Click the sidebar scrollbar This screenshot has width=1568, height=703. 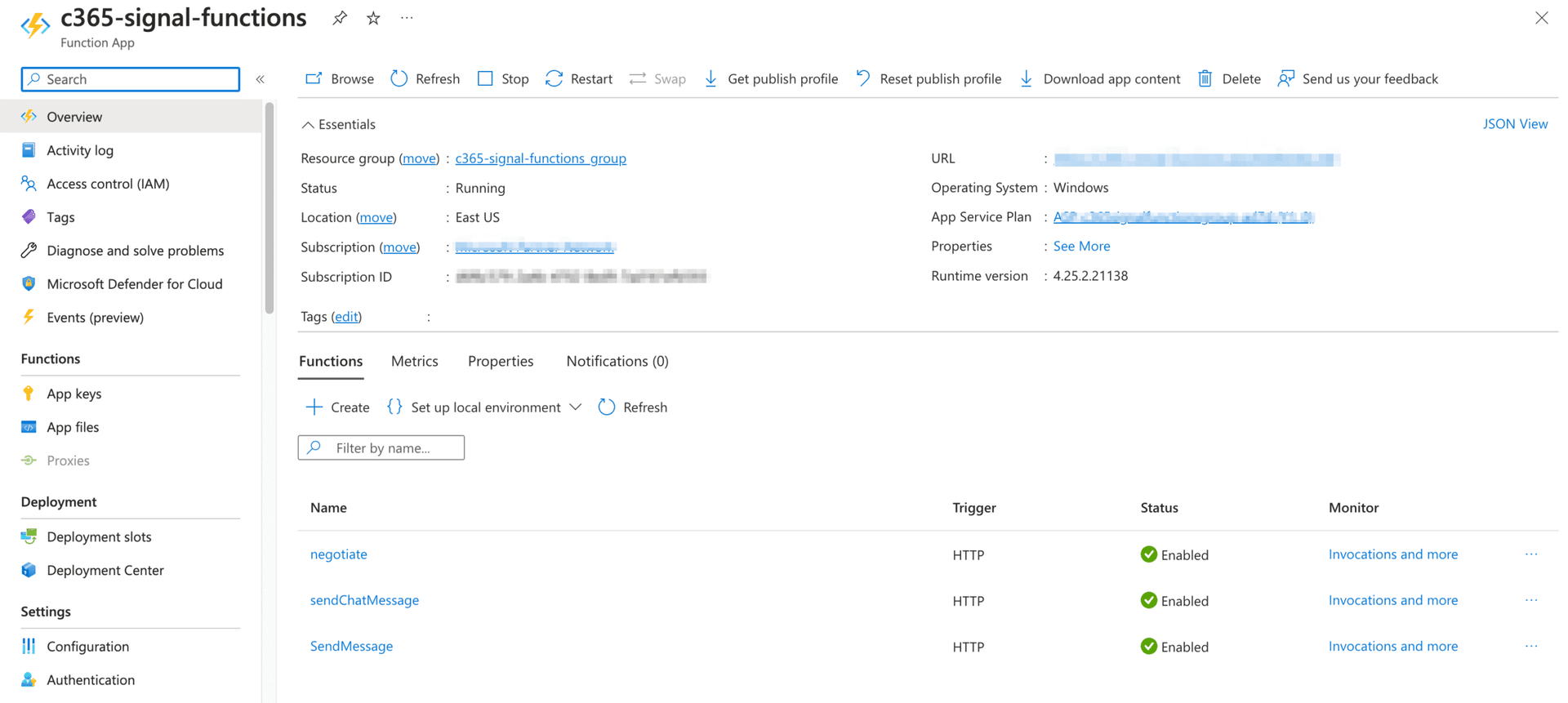pos(269,207)
